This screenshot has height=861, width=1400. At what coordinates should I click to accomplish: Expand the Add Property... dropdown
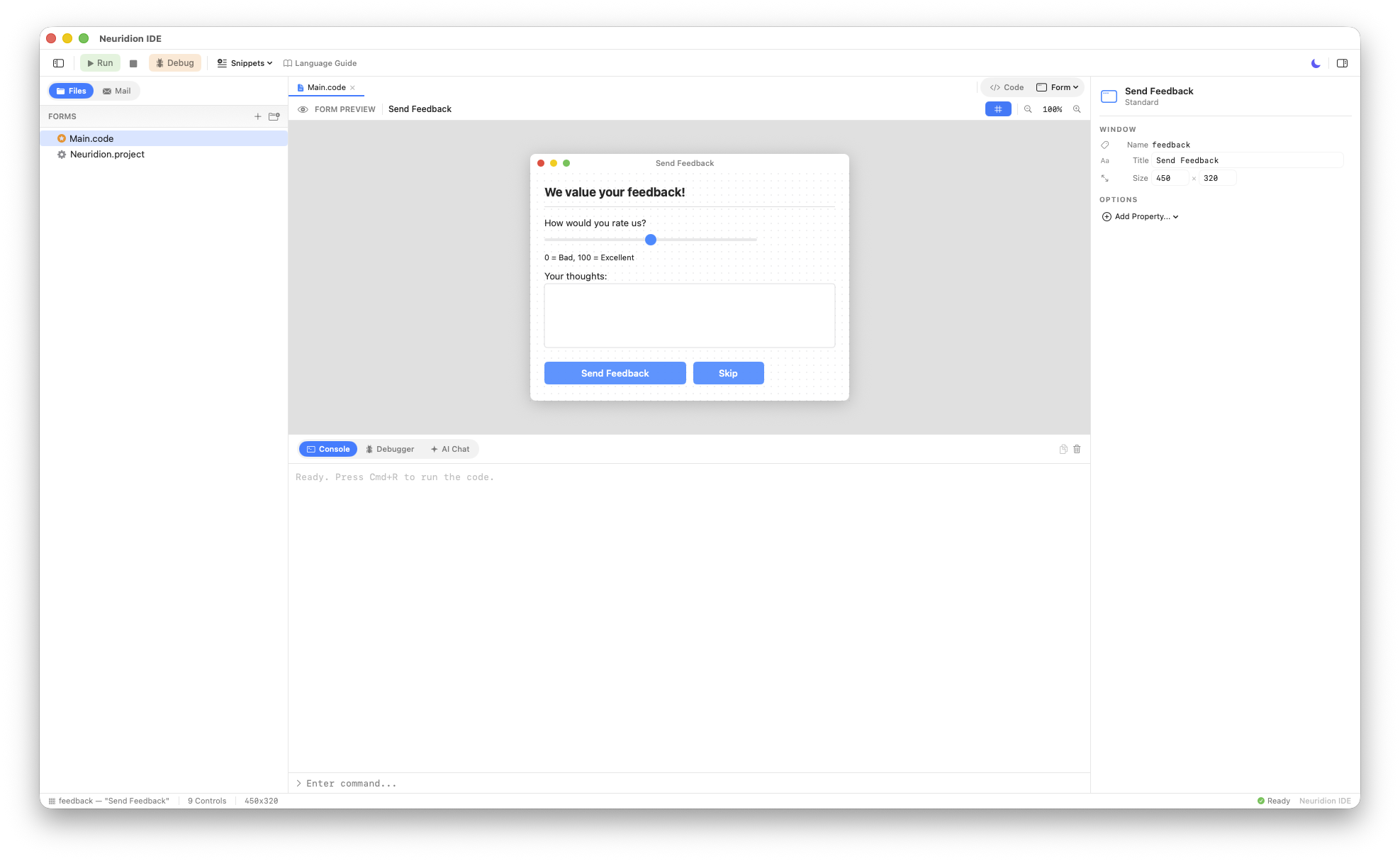pyautogui.click(x=1140, y=216)
